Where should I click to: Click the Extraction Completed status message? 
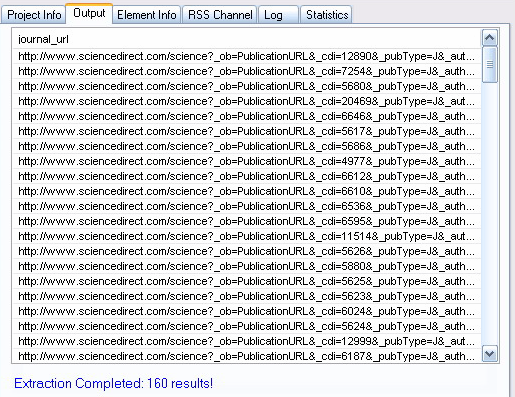click(113, 383)
